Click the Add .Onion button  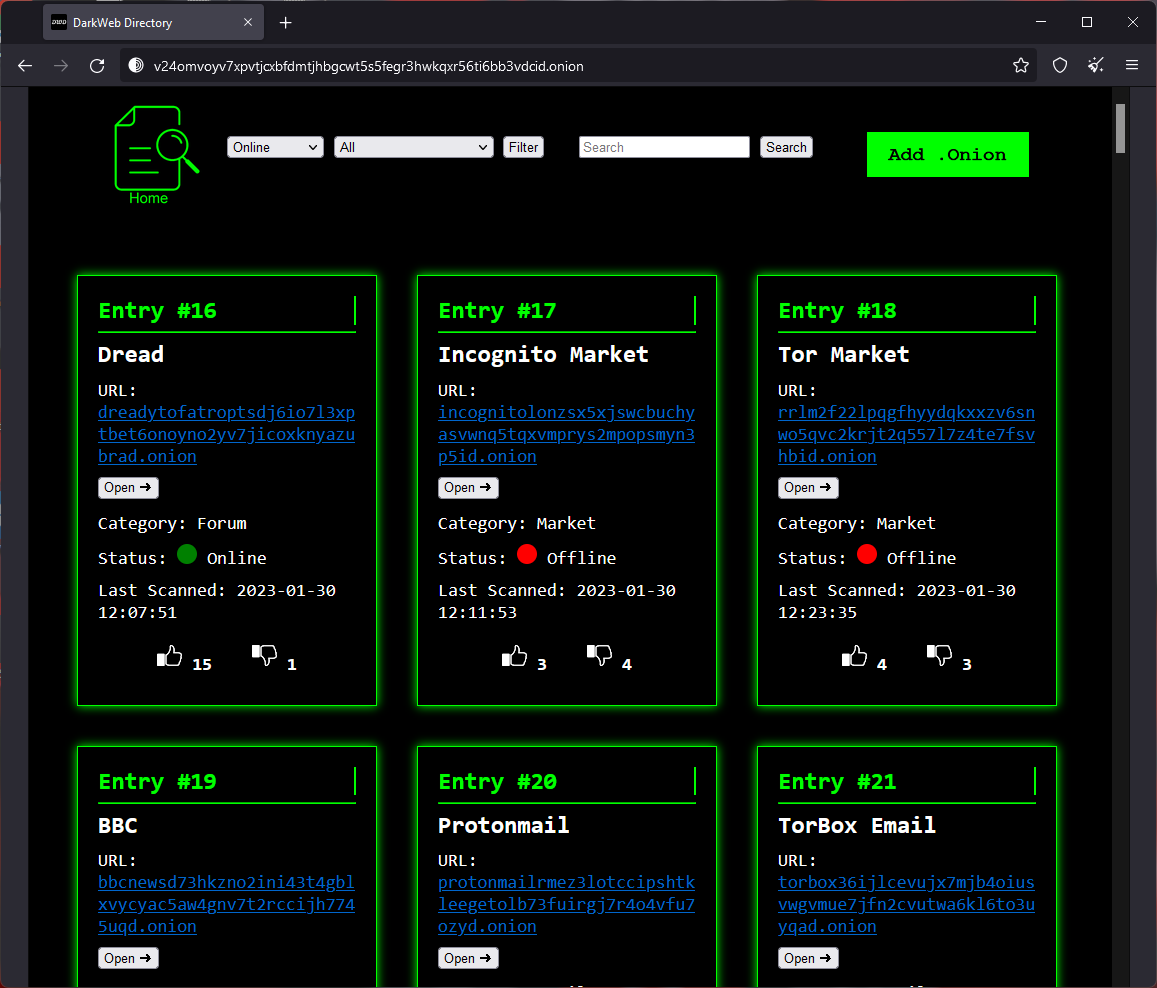[947, 154]
